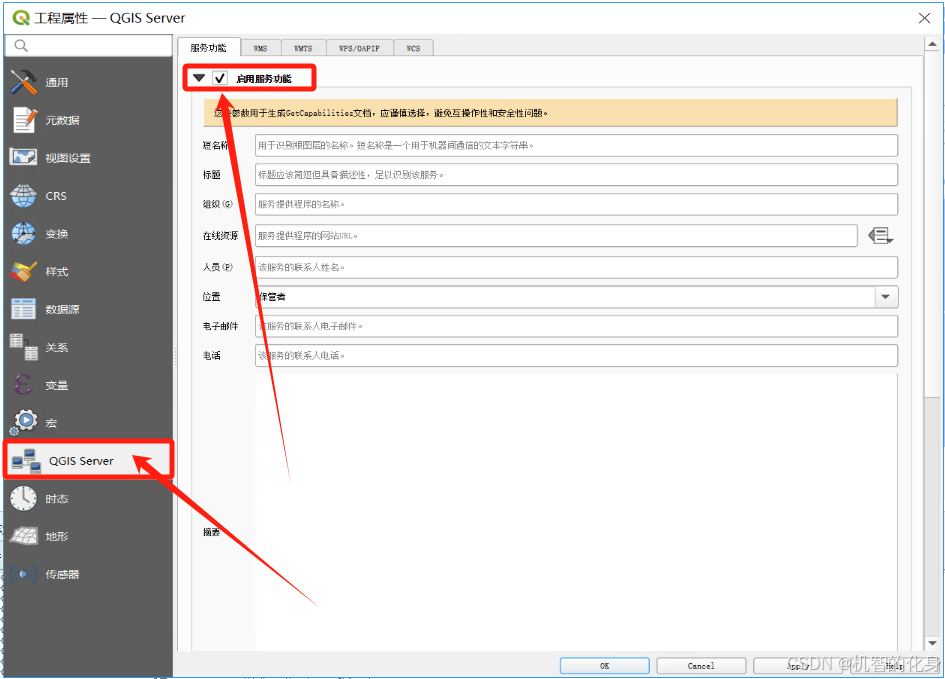Open the 元数据 metadata page icon
The height and width of the screenshot is (679, 945).
coord(24,120)
